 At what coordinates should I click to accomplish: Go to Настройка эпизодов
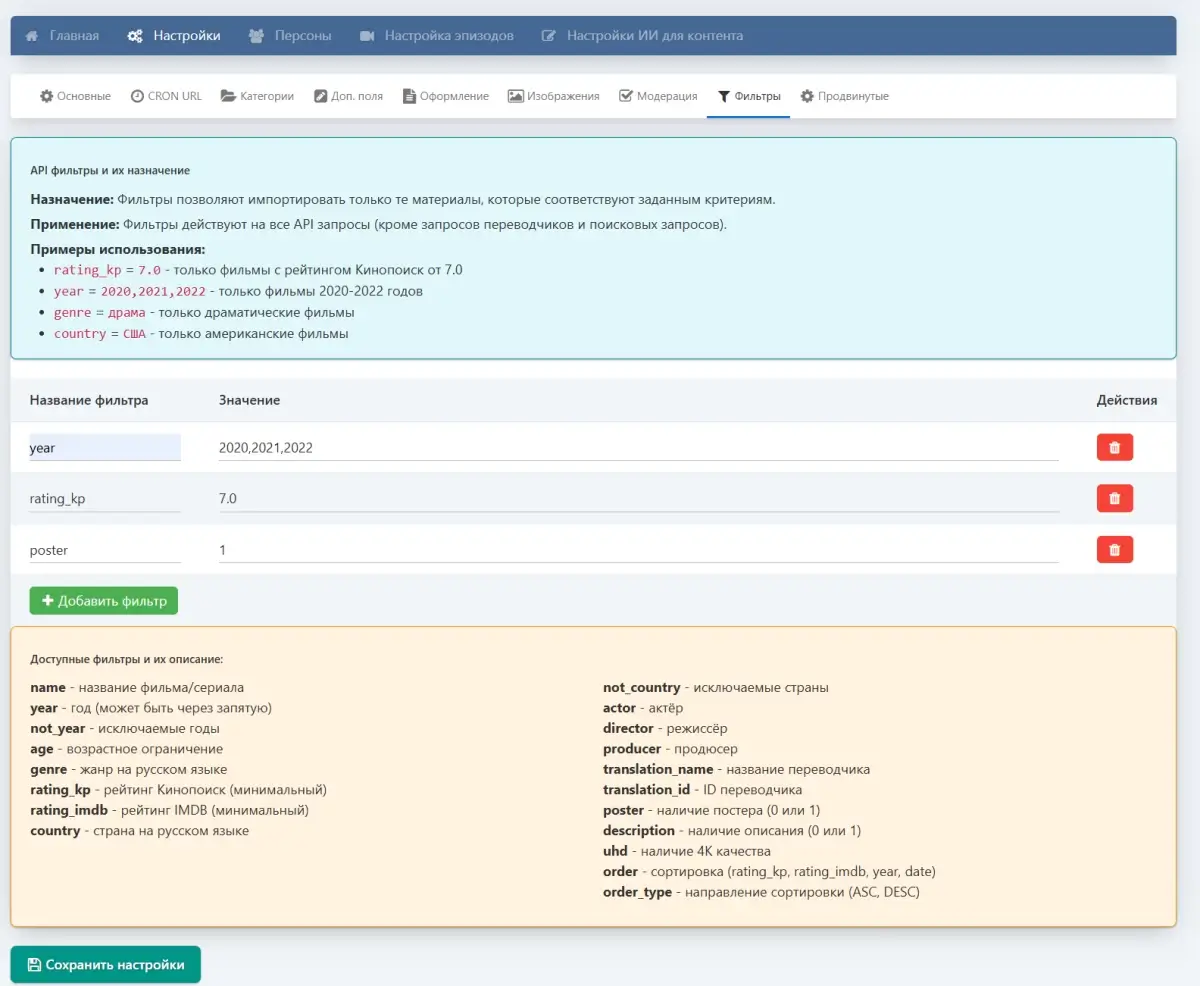click(436, 36)
